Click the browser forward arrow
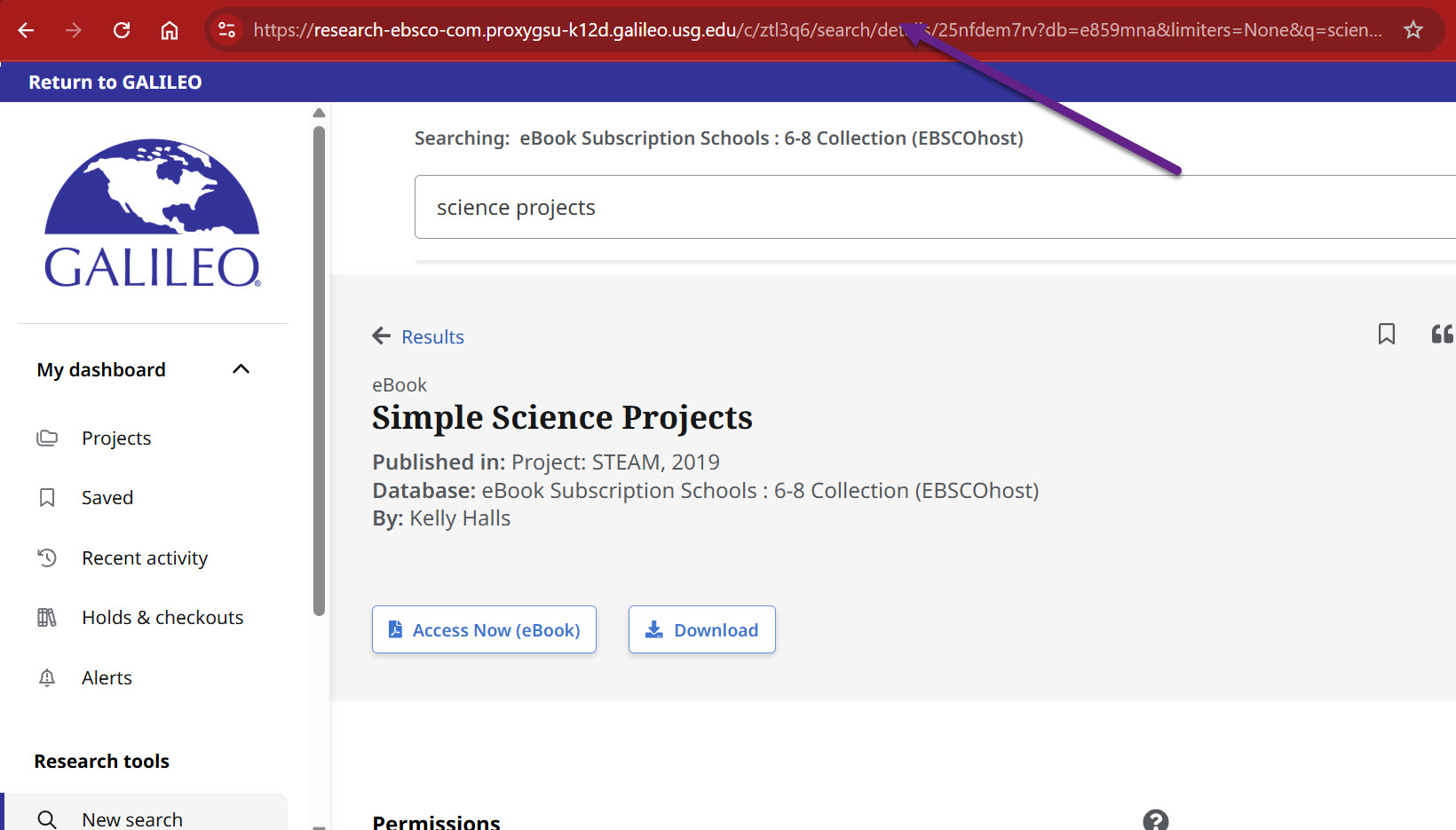Image resolution: width=1456 pixels, height=830 pixels. click(x=74, y=30)
